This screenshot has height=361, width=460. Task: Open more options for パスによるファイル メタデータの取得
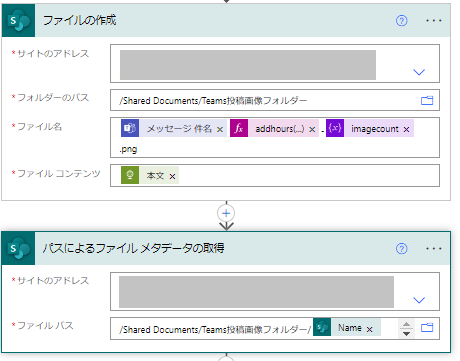(434, 249)
